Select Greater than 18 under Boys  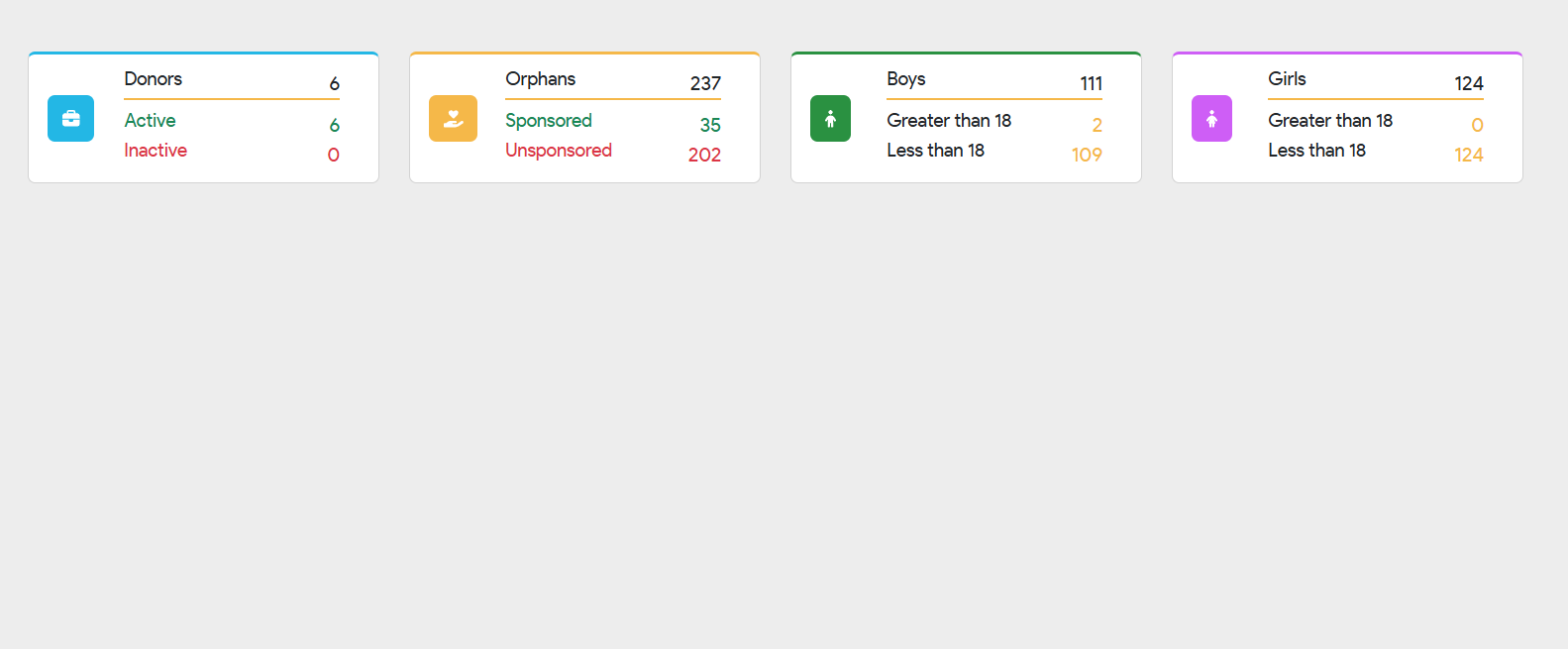tap(950, 120)
